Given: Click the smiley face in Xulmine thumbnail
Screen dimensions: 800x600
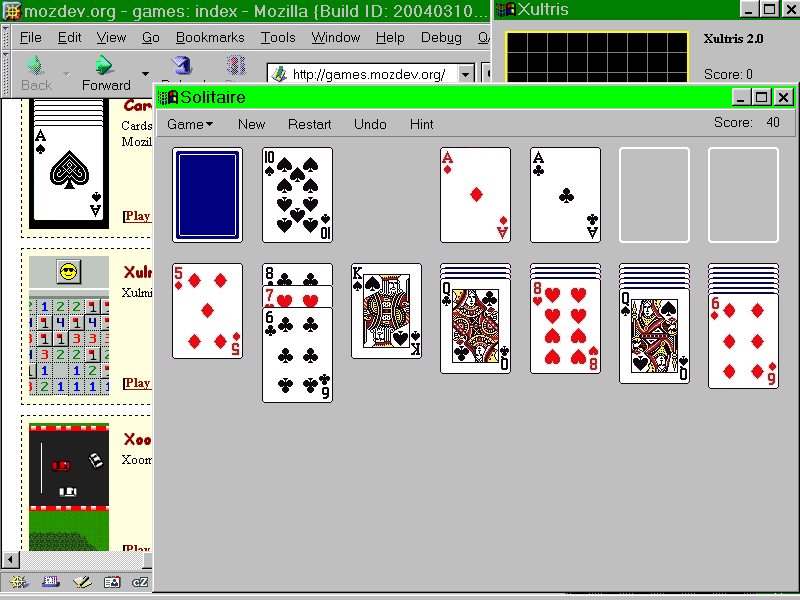Looking at the screenshot, I should 68,271.
